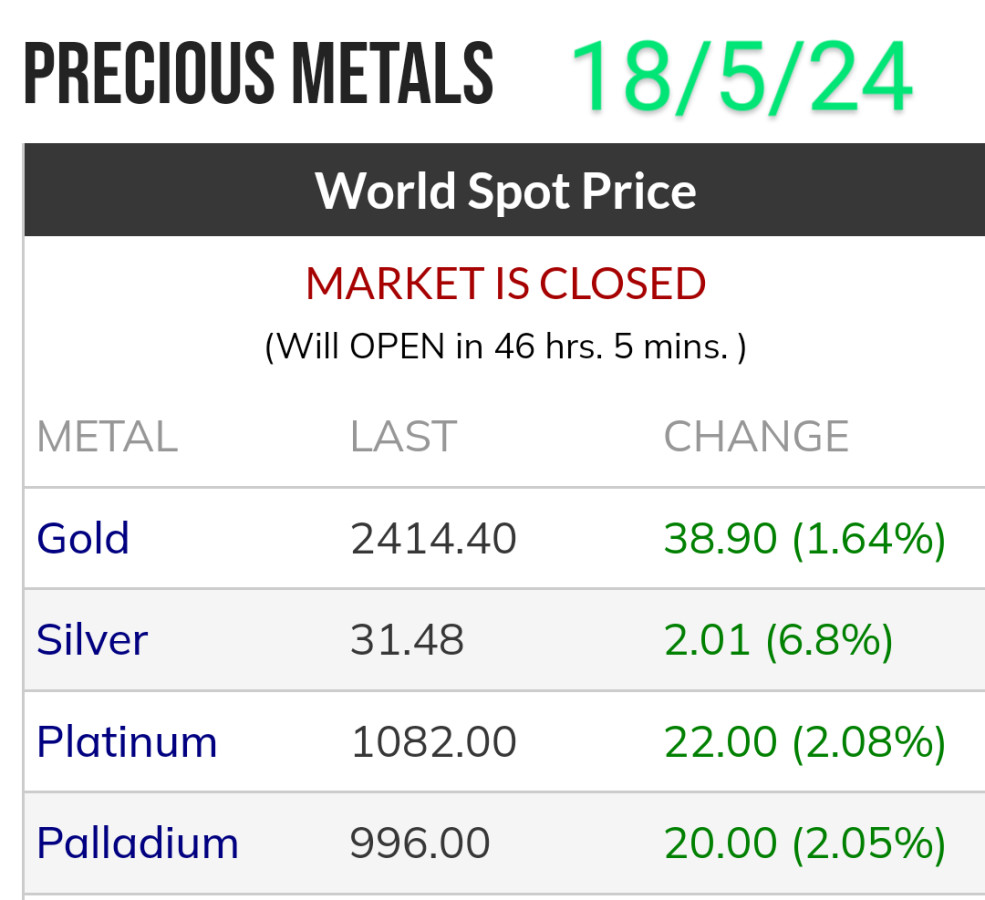Click the METAL column header
This screenshot has width=985, height=900.
[x=107, y=437]
